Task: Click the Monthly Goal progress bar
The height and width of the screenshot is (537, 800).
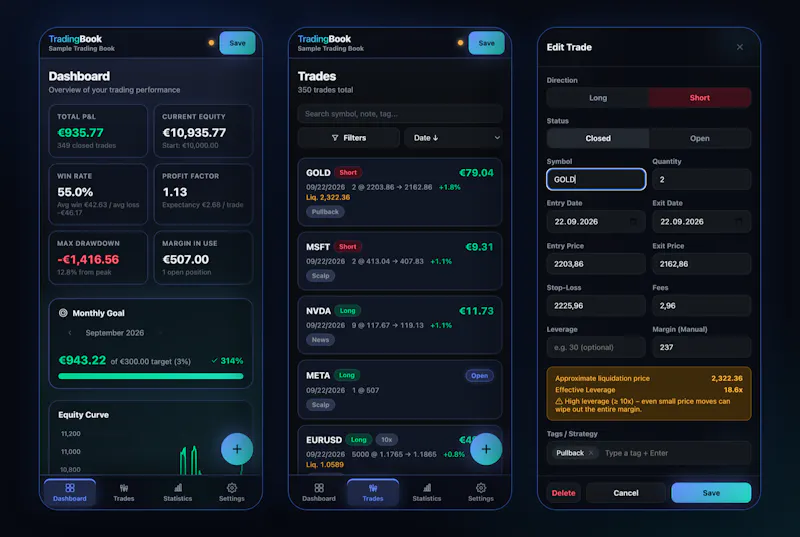Action: pos(151,376)
